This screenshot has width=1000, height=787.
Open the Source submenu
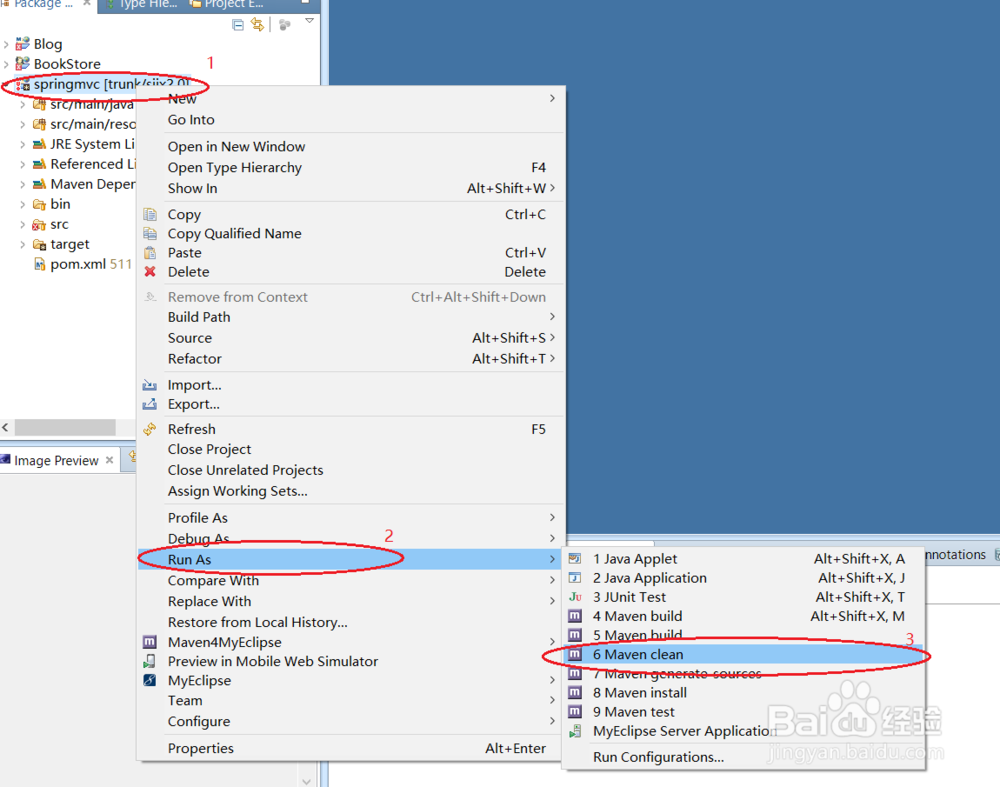tap(351, 338)
